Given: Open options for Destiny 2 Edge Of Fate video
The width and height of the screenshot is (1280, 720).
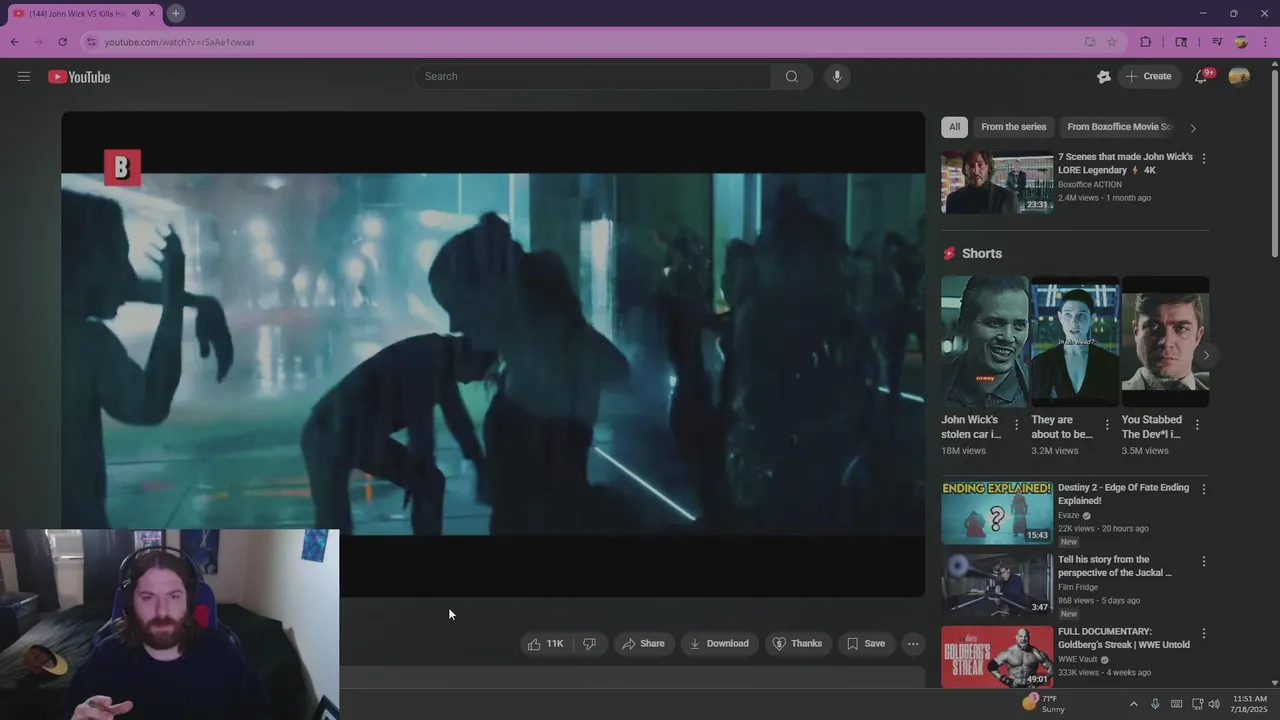Looking at the screenshot, I should point(1204,490).
